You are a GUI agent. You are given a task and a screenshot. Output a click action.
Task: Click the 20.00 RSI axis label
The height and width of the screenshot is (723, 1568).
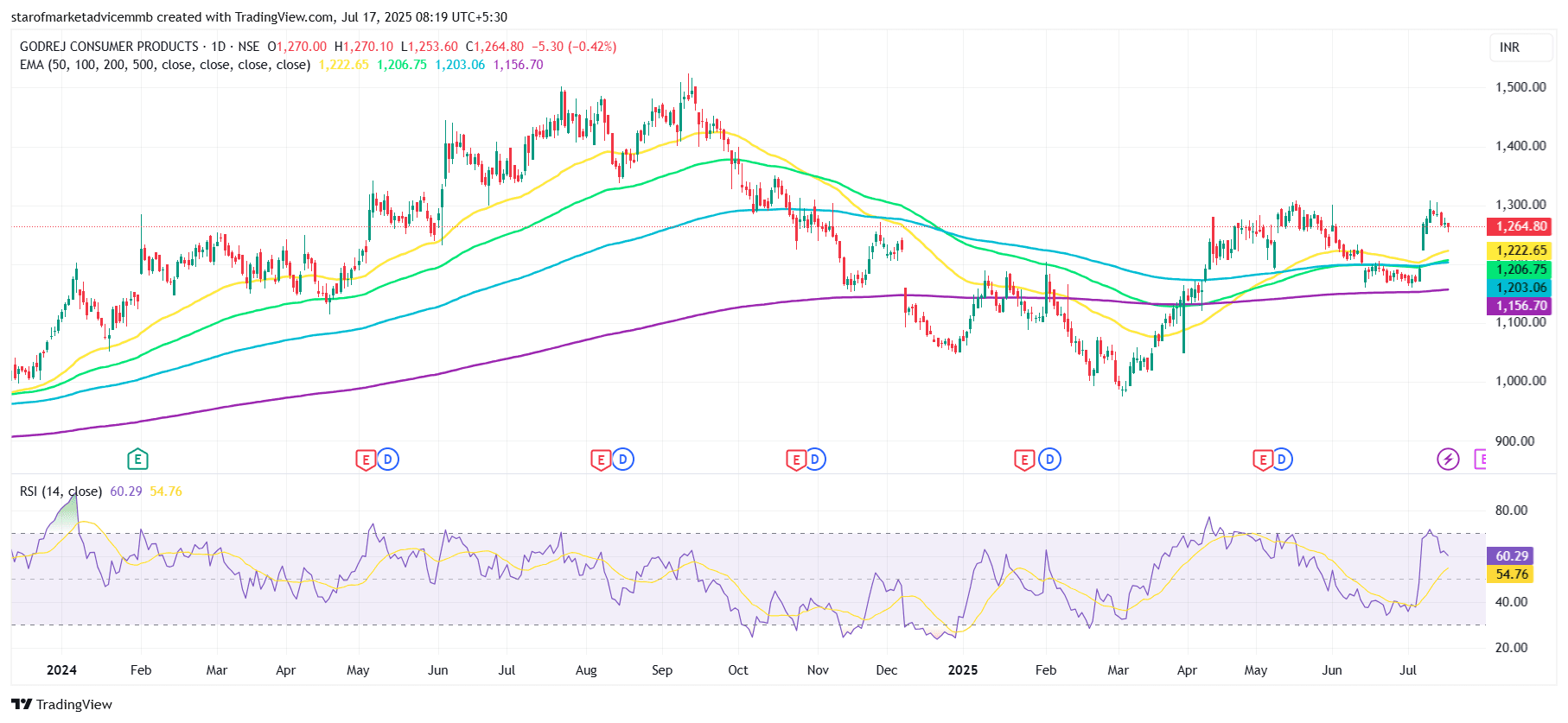point(1512,648)
